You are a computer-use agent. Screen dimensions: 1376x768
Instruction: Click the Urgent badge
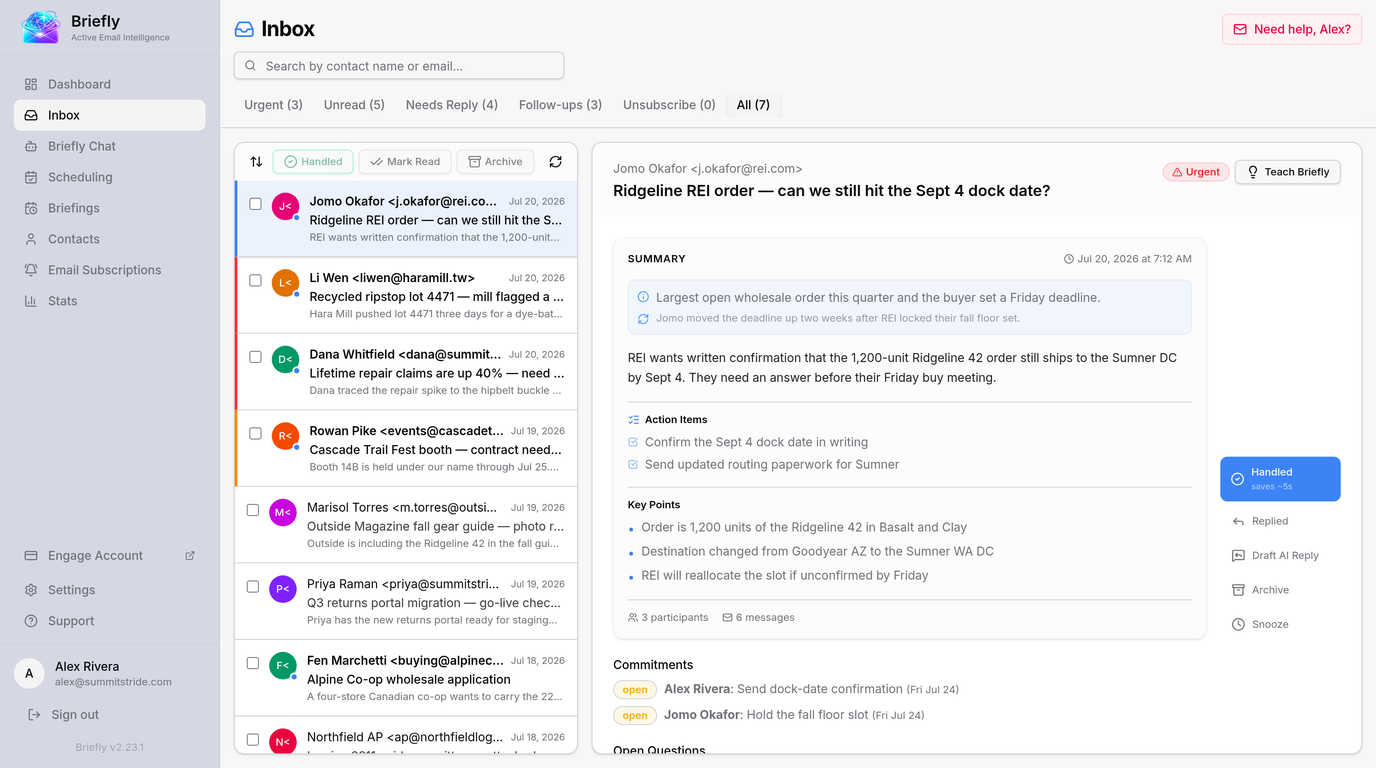point(1196,172)
